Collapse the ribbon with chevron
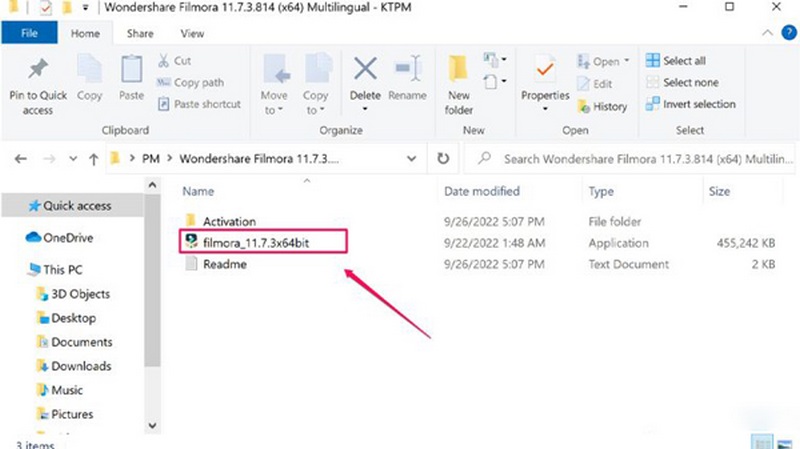The width and height of the screenshot is (800, 449). 767,33
